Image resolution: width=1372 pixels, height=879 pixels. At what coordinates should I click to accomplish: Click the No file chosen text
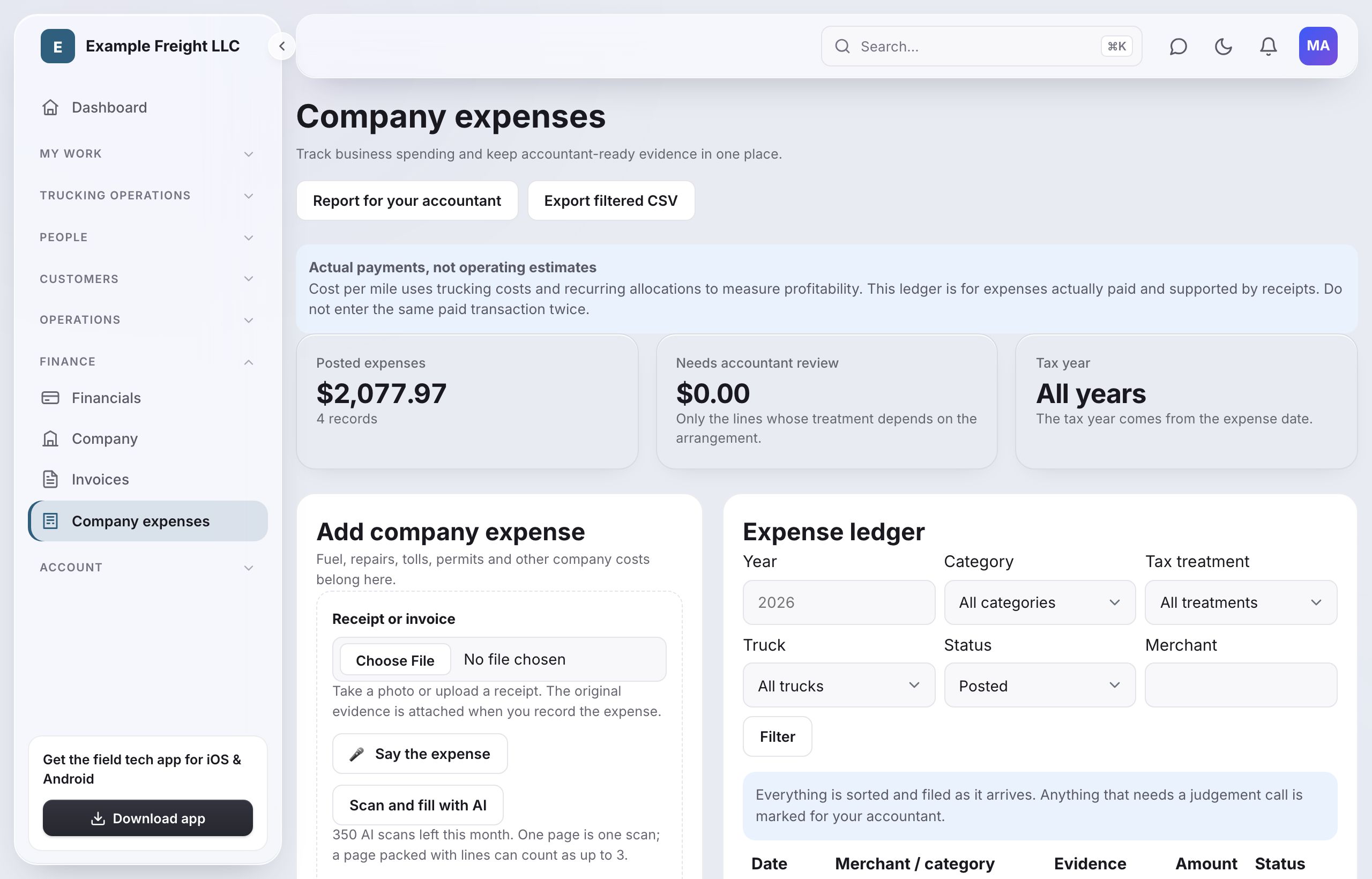(x=514, y=659)
